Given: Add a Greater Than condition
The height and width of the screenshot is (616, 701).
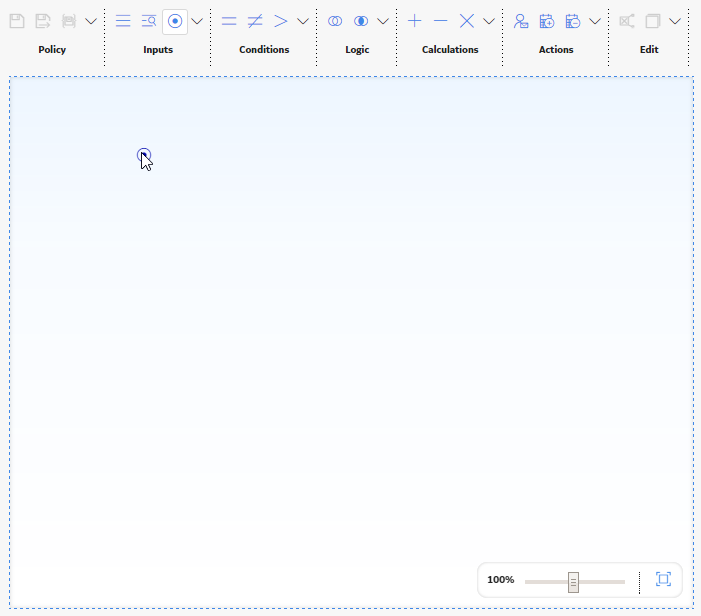Looking at the screenshot, I should coord(281,21).
